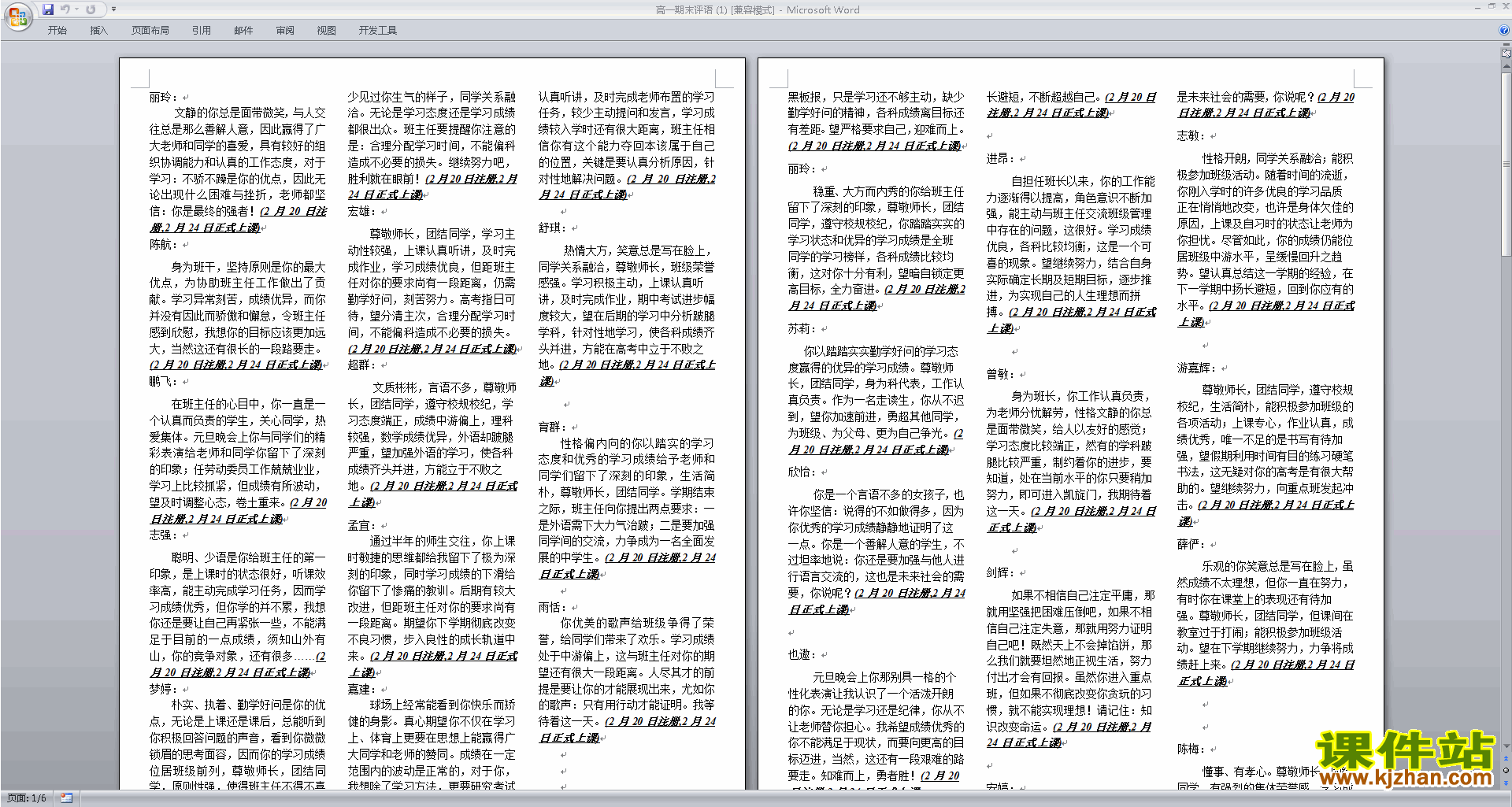This screenshot has height=807, width=1512.
Task: Click the name 育群 in the third column
Action: coord(549,427)
